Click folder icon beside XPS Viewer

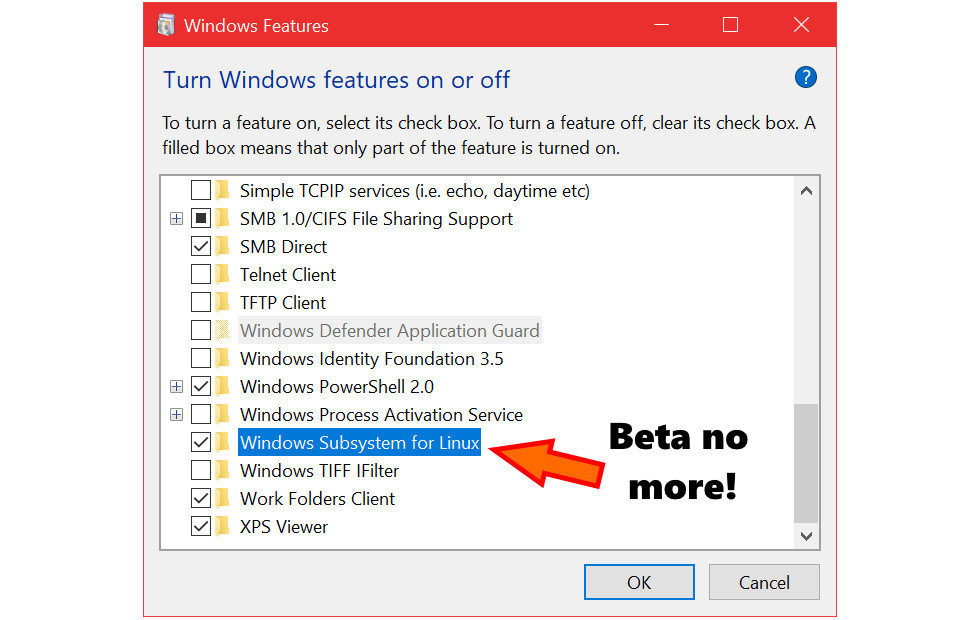tap(222, 526)
